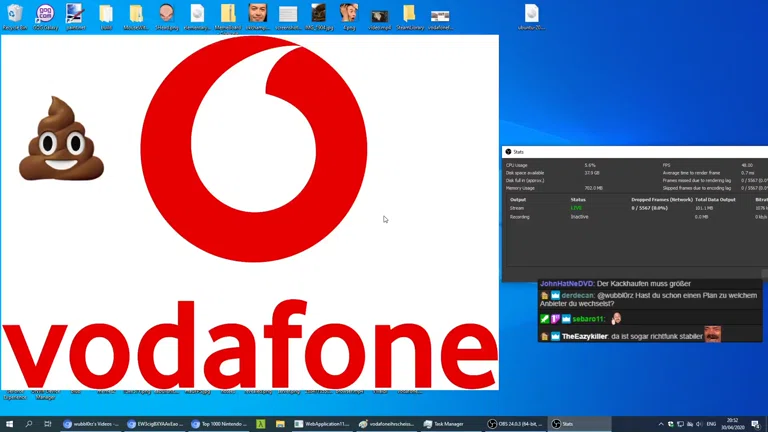Open the wubbl0rz's Videos browser taskbar item
Screen dimensions: 768x432
[91, 424]
